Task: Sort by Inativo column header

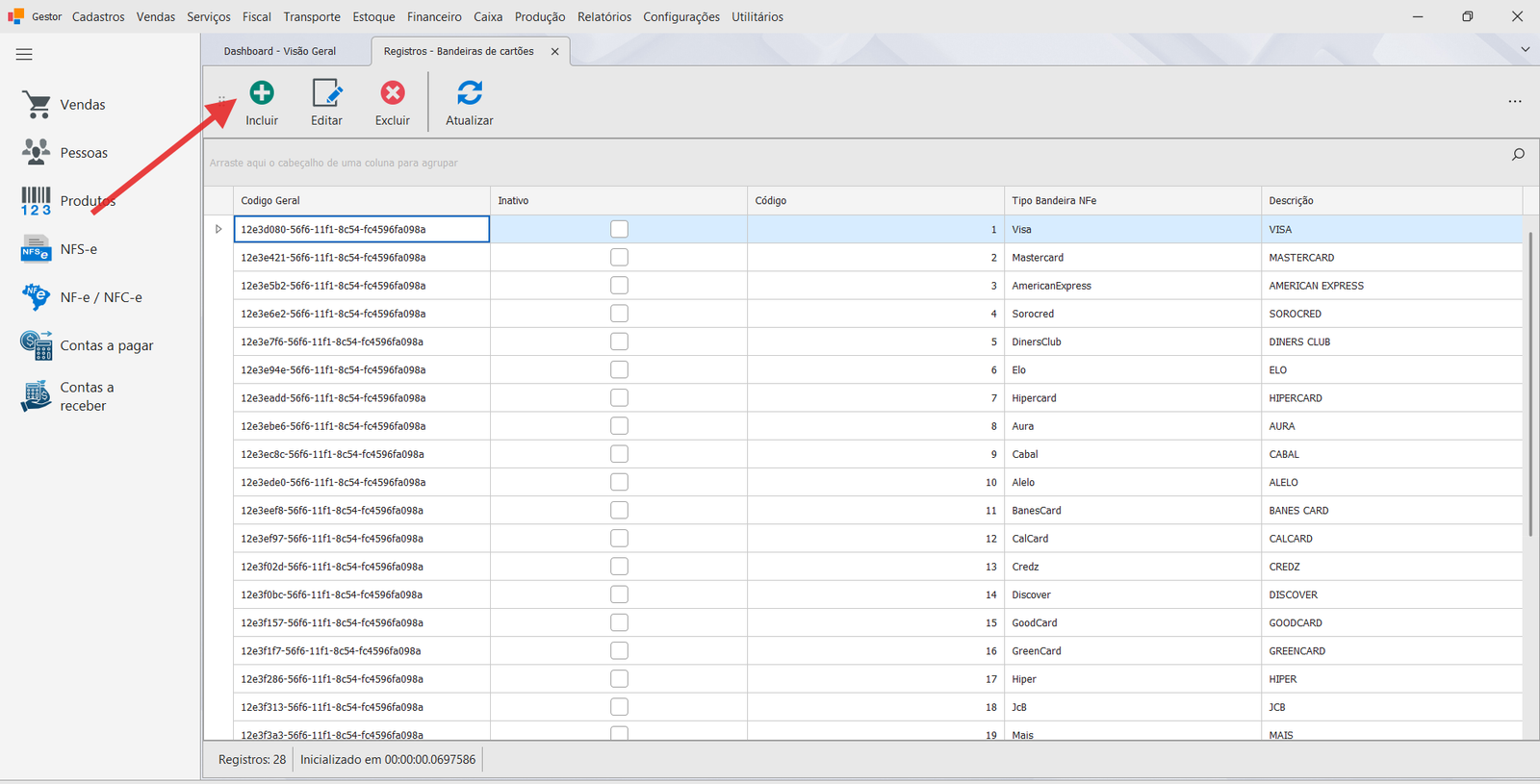Action: click(619, 200)
